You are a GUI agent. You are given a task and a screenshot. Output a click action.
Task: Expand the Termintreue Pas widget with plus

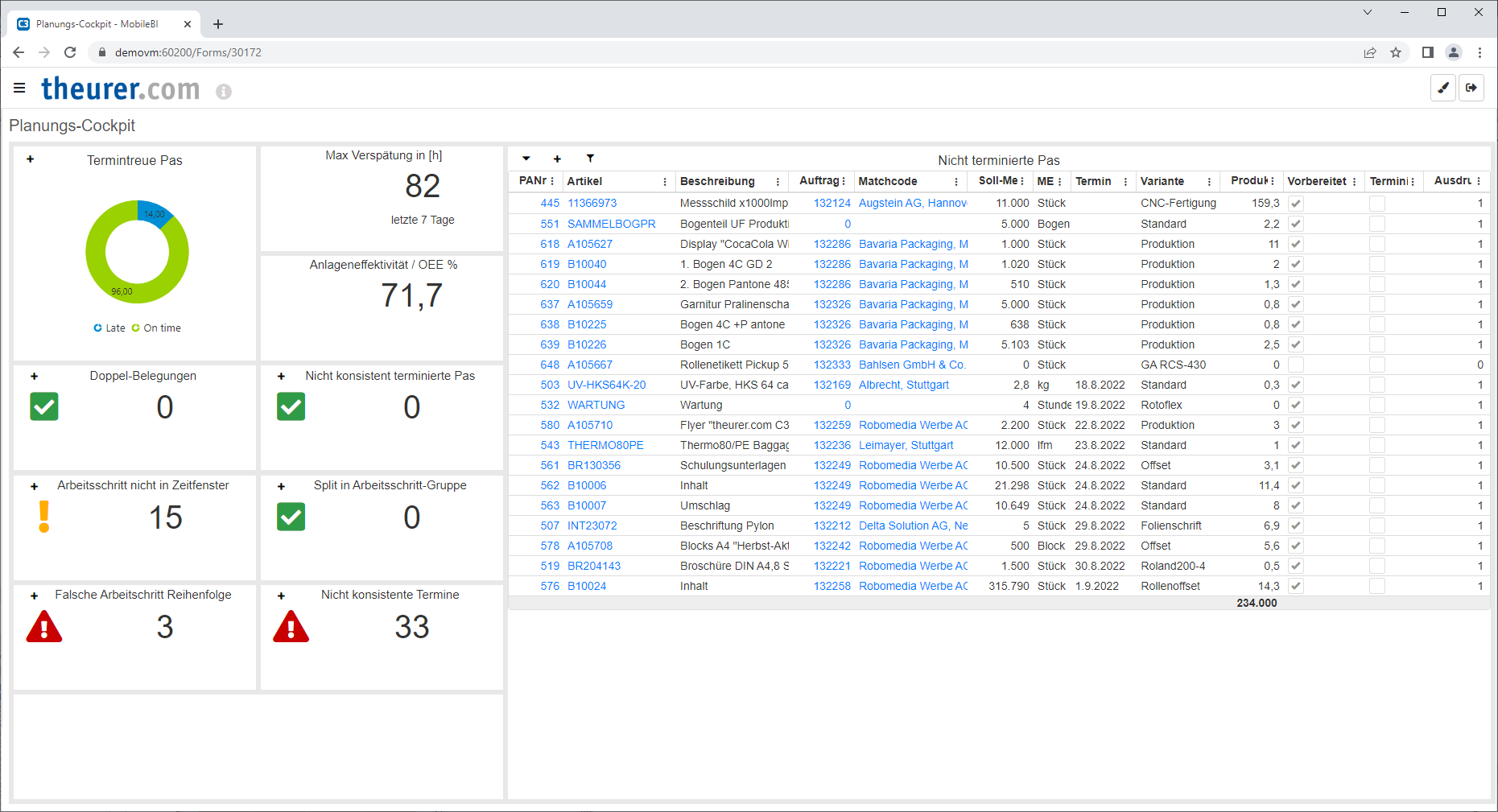(31, 159)
